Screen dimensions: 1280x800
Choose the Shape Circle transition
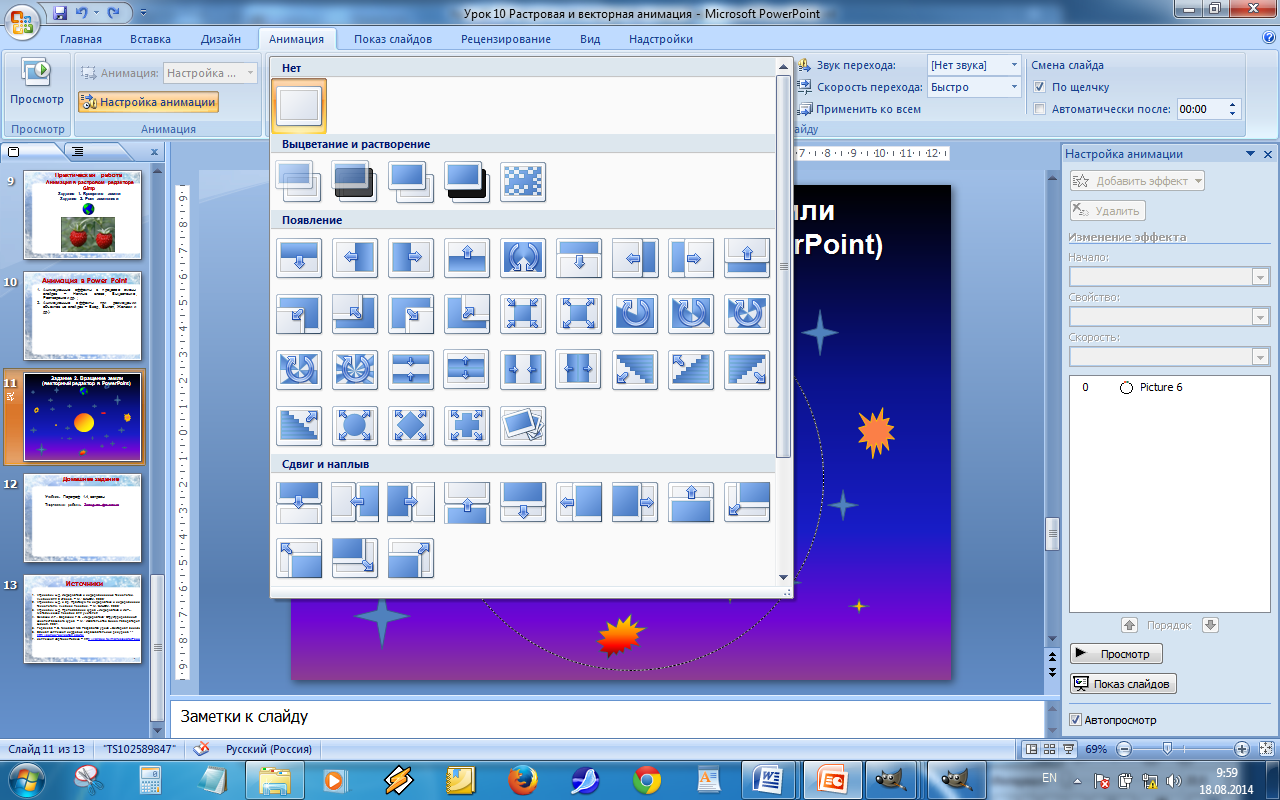[355, 426]
